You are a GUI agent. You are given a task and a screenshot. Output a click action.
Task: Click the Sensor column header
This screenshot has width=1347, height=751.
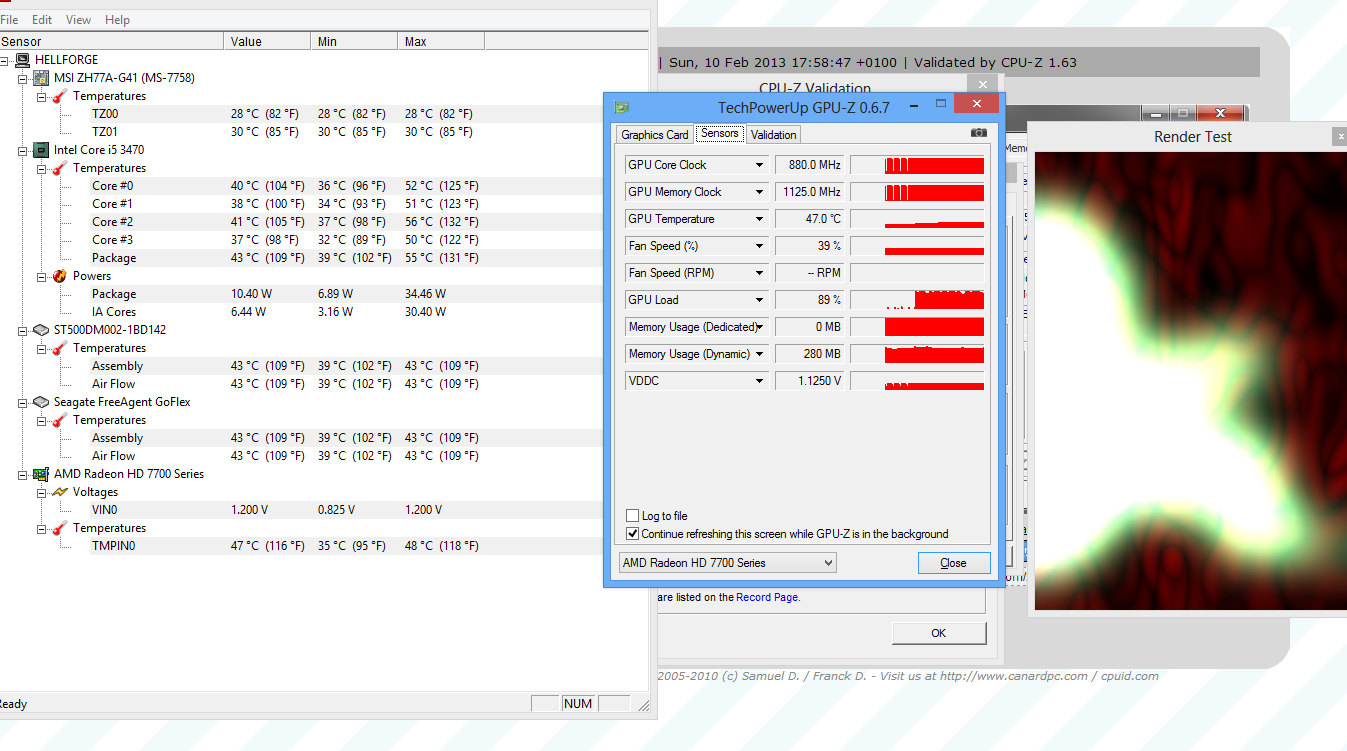click(x=112, y=41)
